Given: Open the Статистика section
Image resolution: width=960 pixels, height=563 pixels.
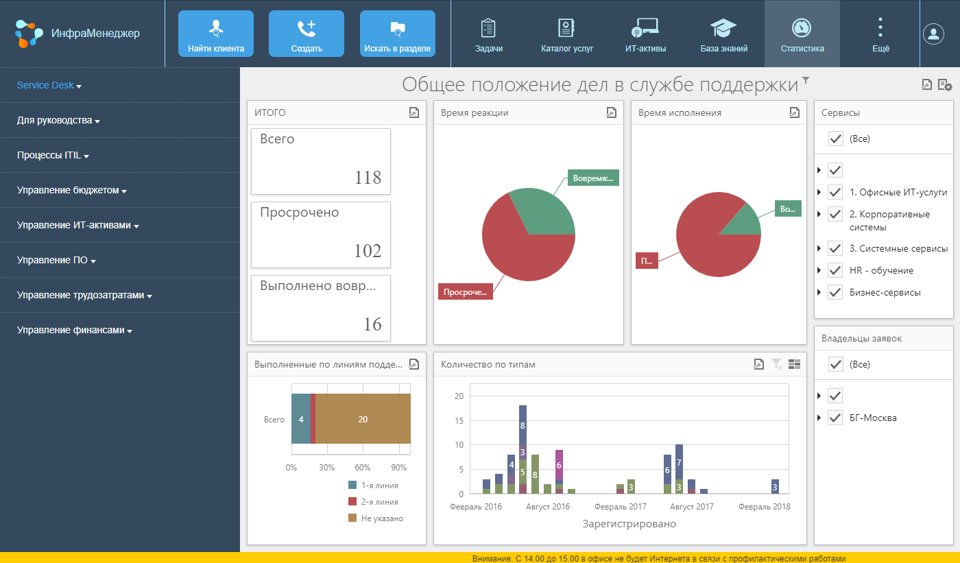Looking at the screenshot, I should pos(802,34).
